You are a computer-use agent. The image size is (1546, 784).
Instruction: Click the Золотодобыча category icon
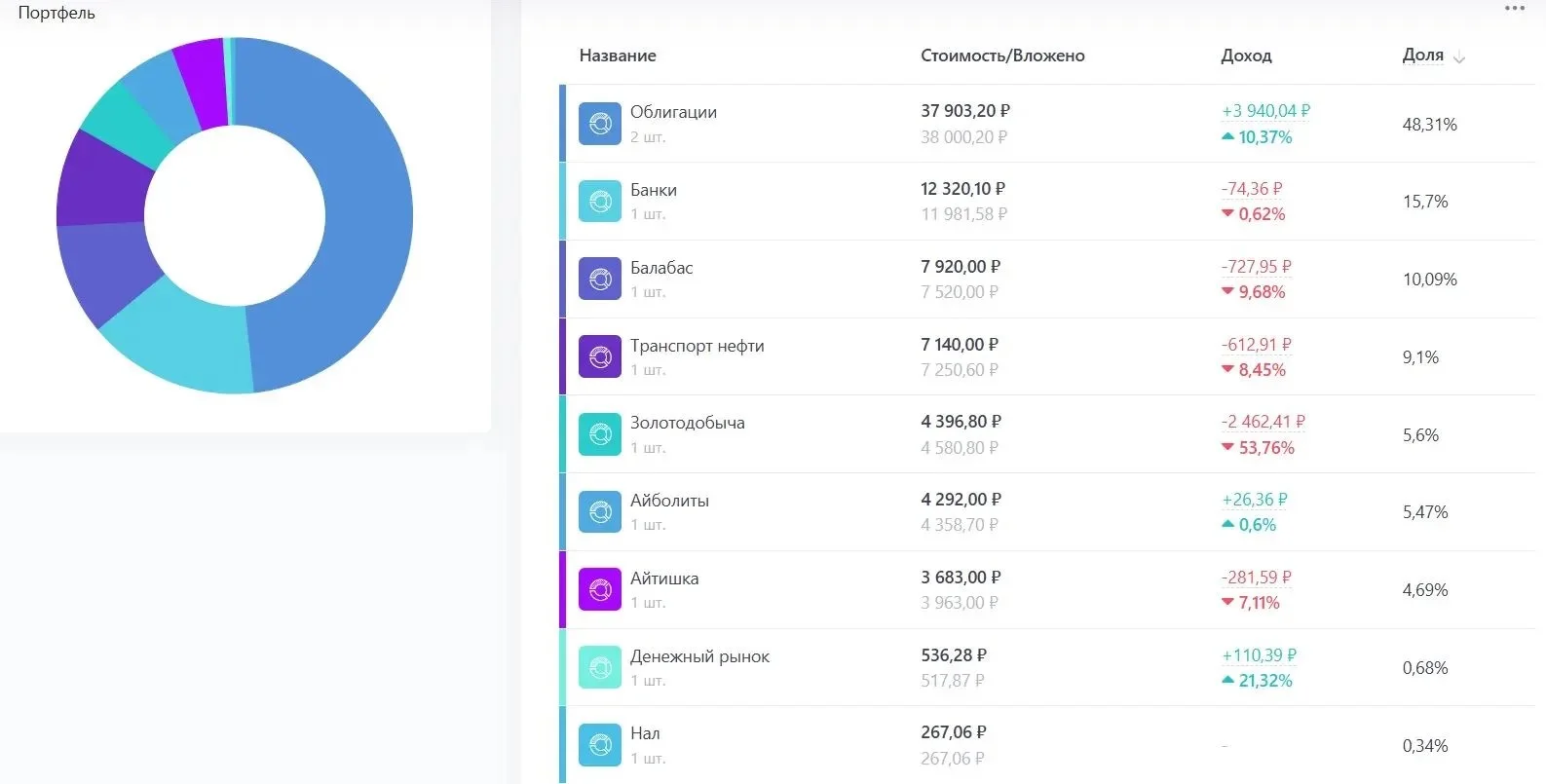click(600, 434)
